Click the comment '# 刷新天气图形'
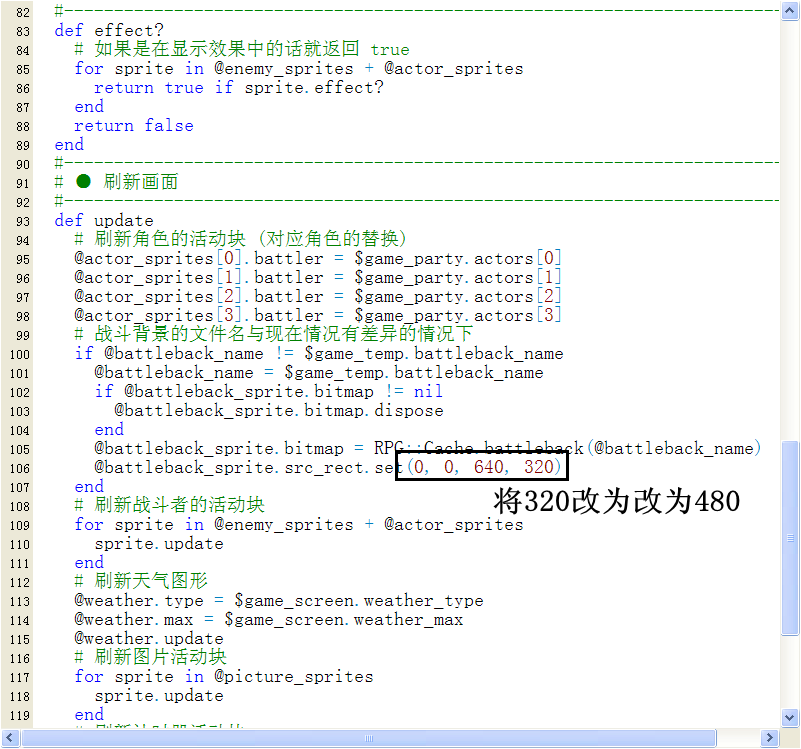The image size is (801, 749). point(141,581)
